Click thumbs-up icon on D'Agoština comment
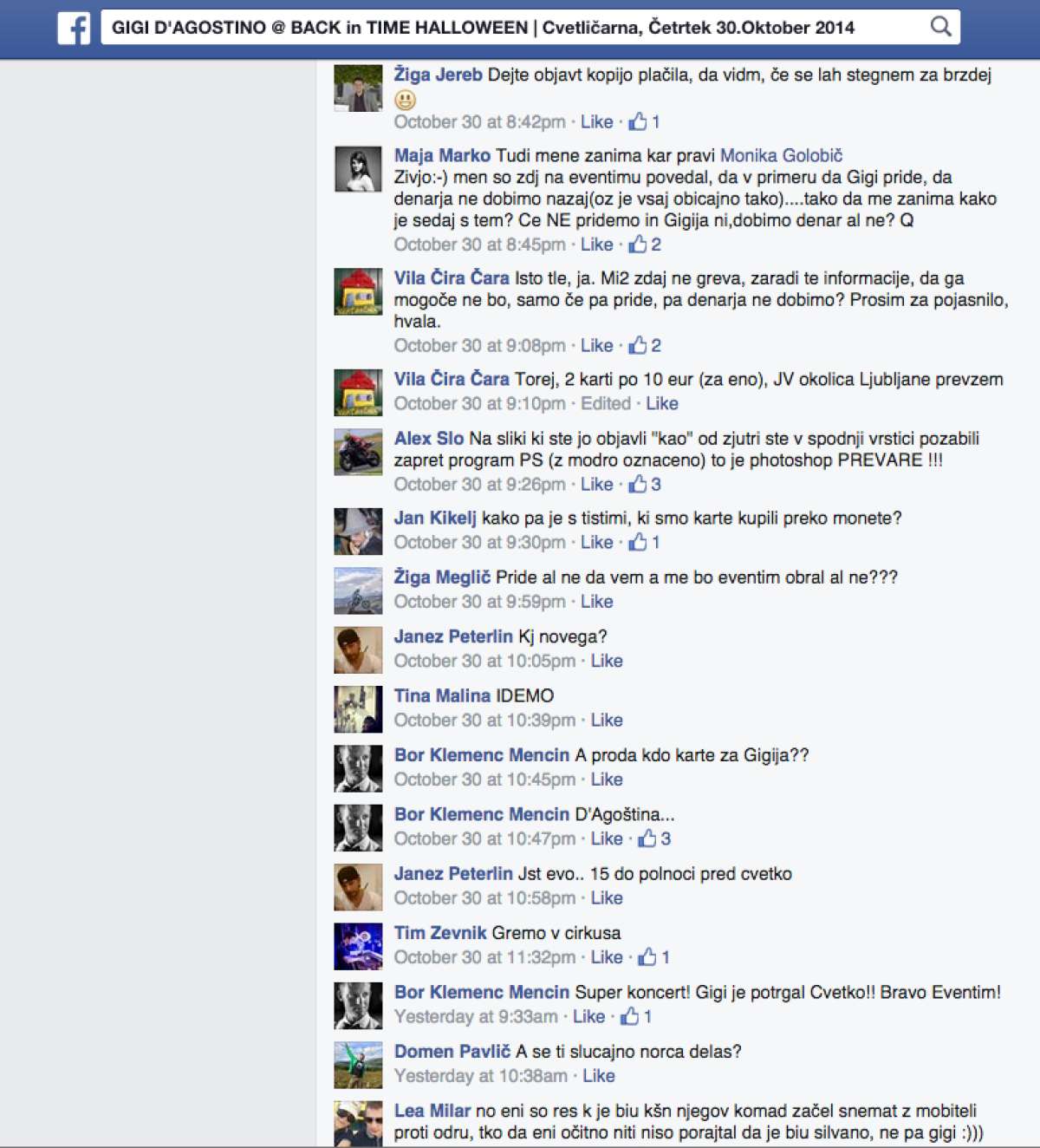This screenshot has height=1148, width=1040. click(647, 838)
